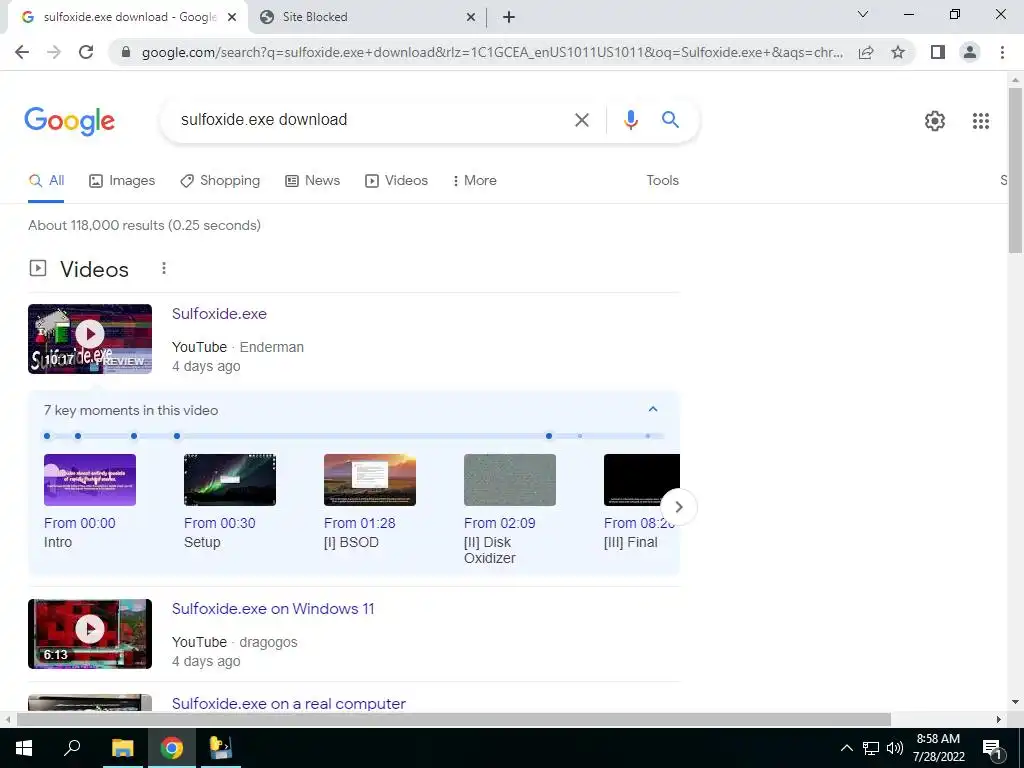Click the horizontal scrollbar thumb
This screenshot has width=1024, height=768.
[454, 720]
